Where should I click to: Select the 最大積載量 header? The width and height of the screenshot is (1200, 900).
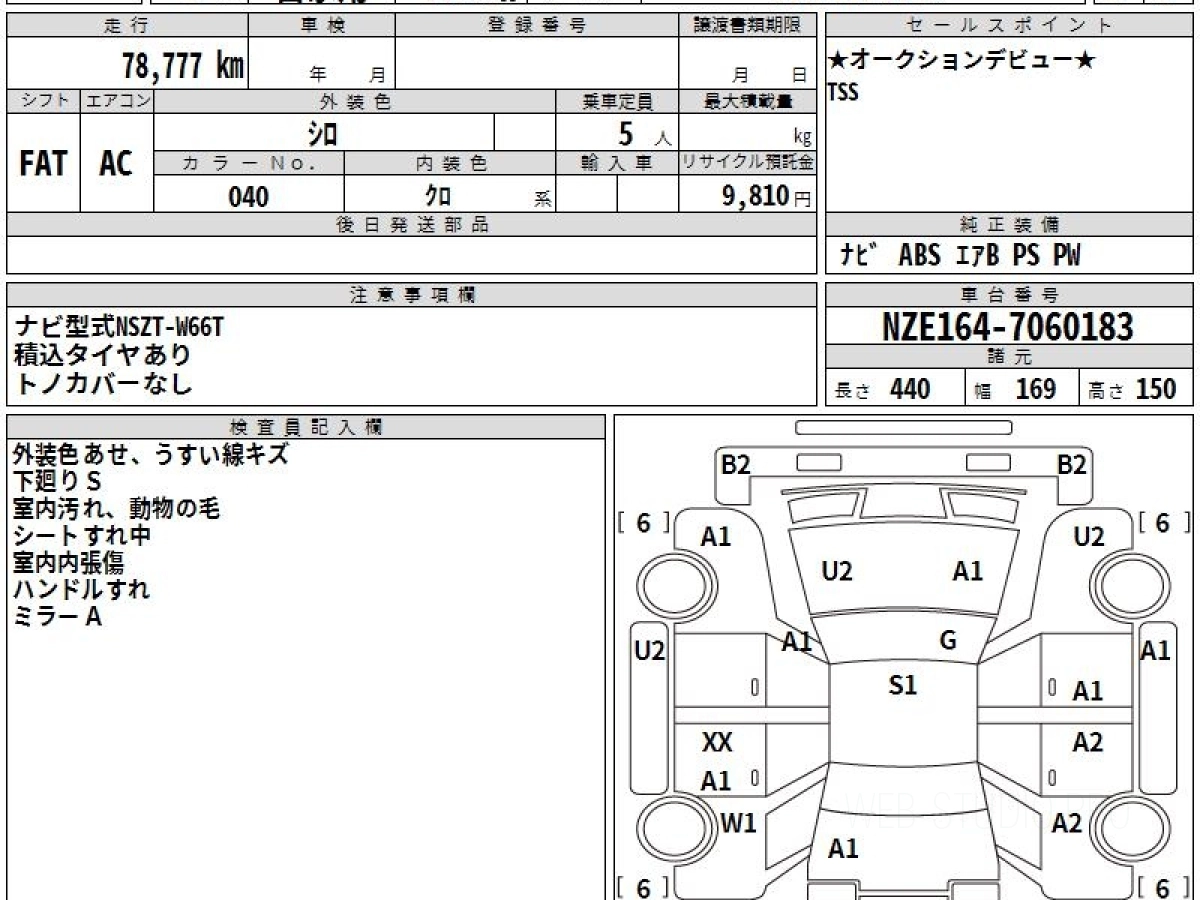point(747,101)
